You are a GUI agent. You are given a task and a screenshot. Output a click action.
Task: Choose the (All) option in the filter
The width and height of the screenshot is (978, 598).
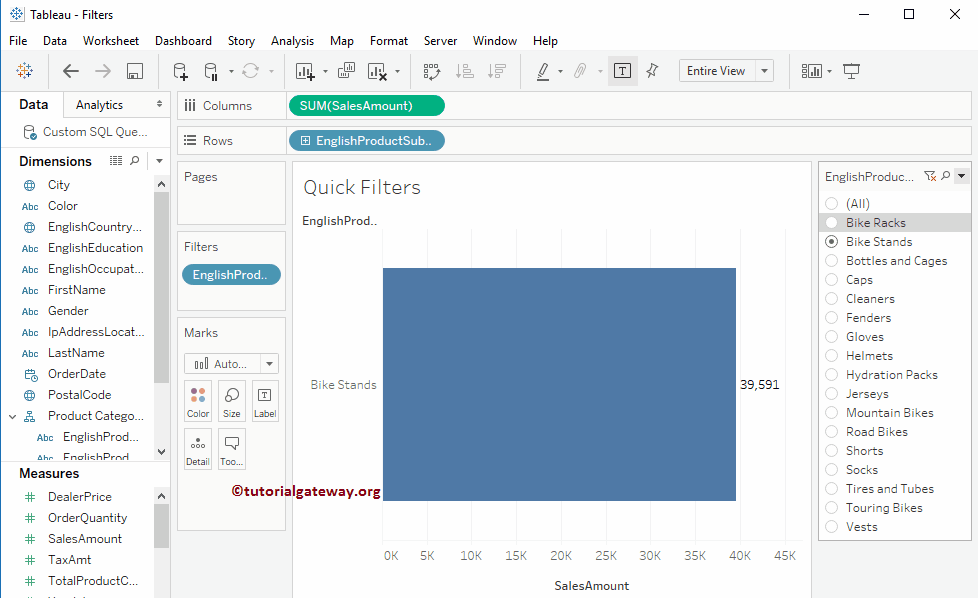coord(831,203)
